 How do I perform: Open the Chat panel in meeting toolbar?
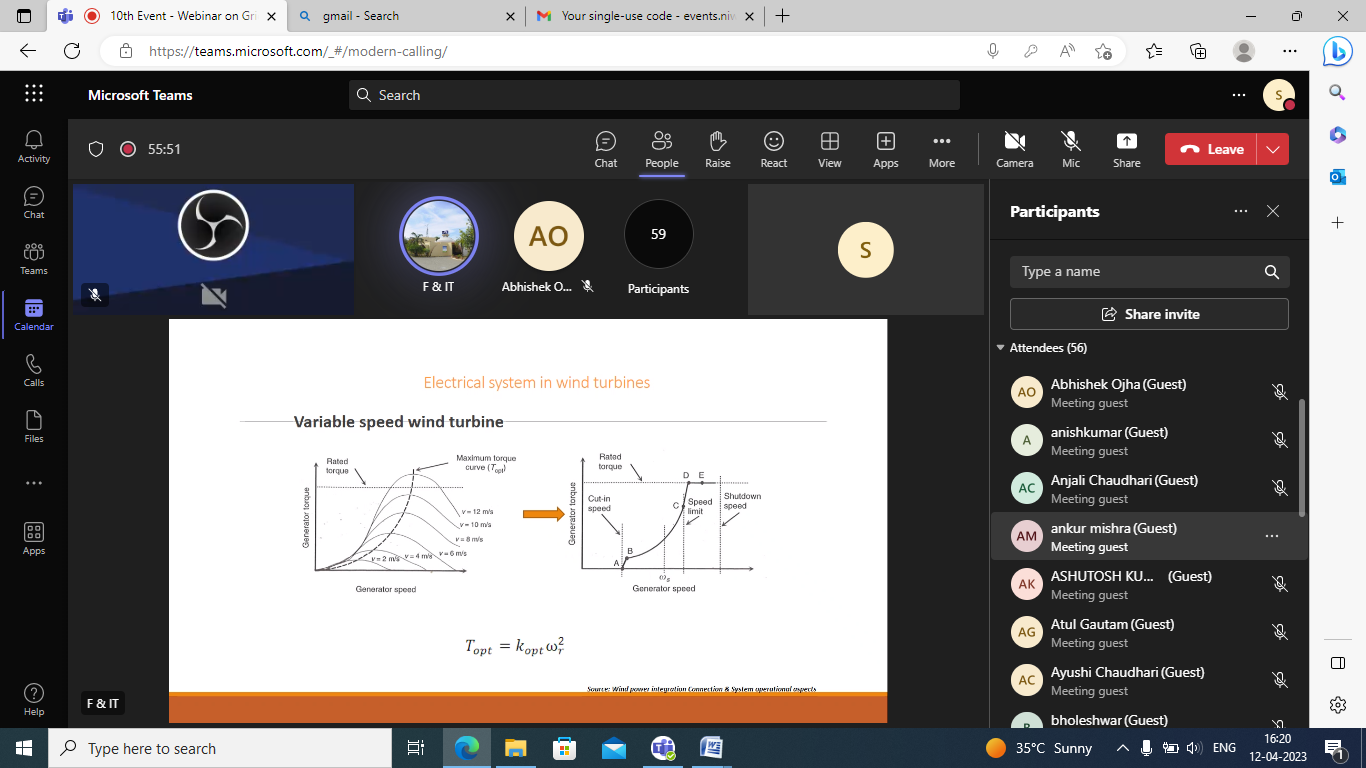pos(605,149)
